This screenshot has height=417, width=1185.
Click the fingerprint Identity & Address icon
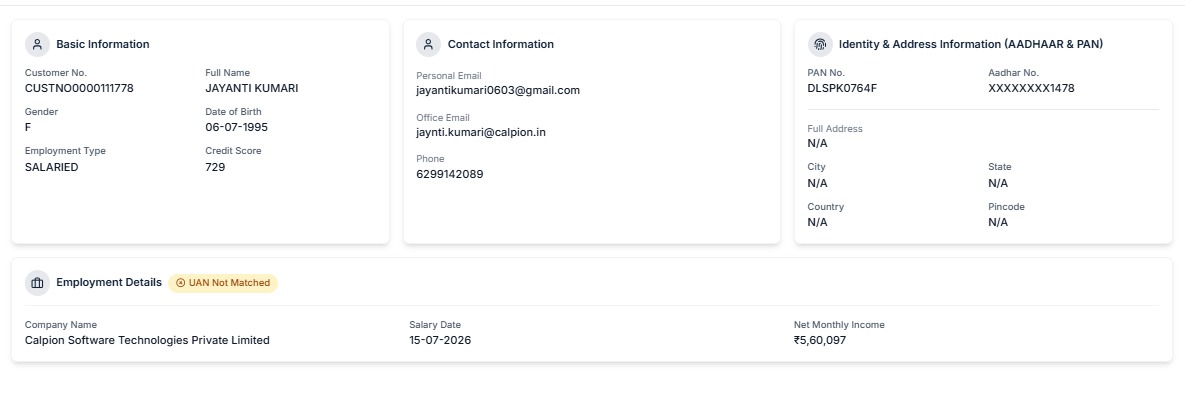(x=820, y=45)
